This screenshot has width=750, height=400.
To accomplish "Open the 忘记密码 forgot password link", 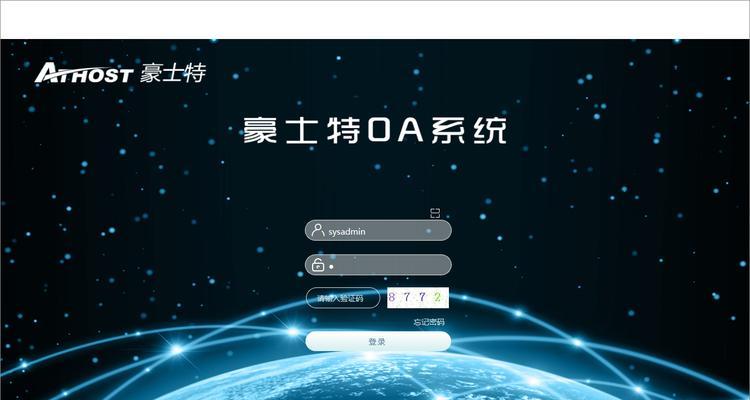I will (x=429, y=322).
